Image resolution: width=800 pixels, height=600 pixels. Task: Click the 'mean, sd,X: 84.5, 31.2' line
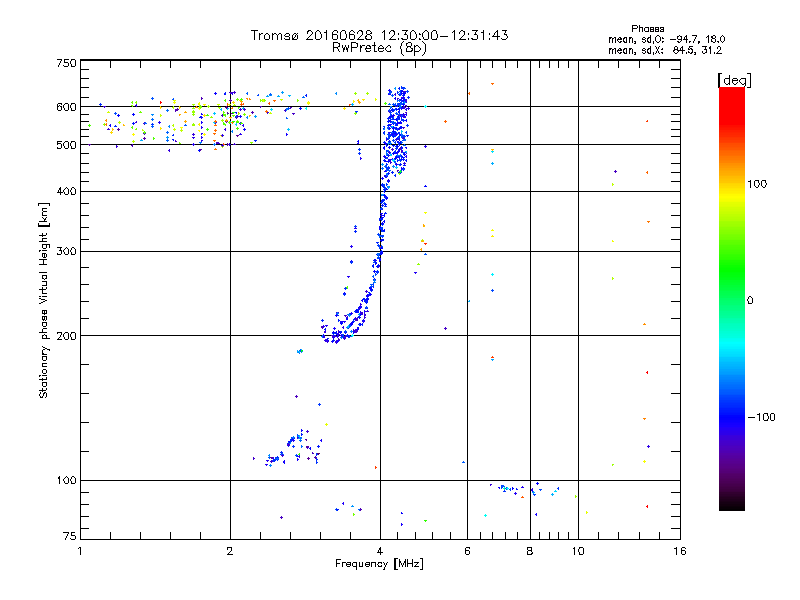coord(665,50)
